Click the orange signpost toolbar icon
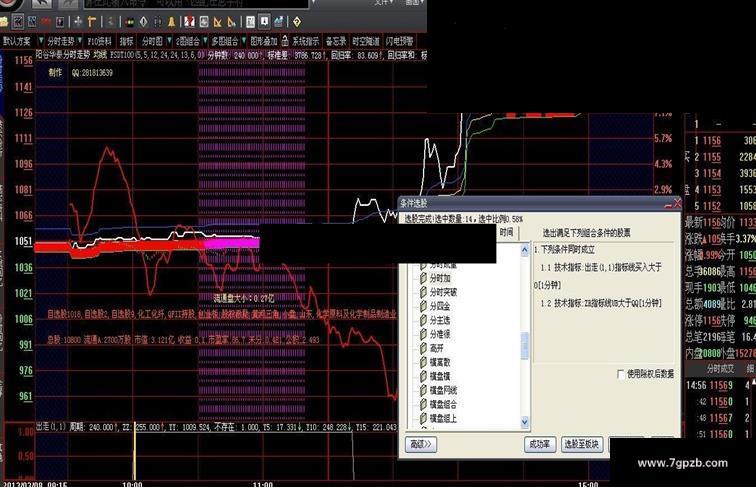The image size is (756, 487). (92, 22)
